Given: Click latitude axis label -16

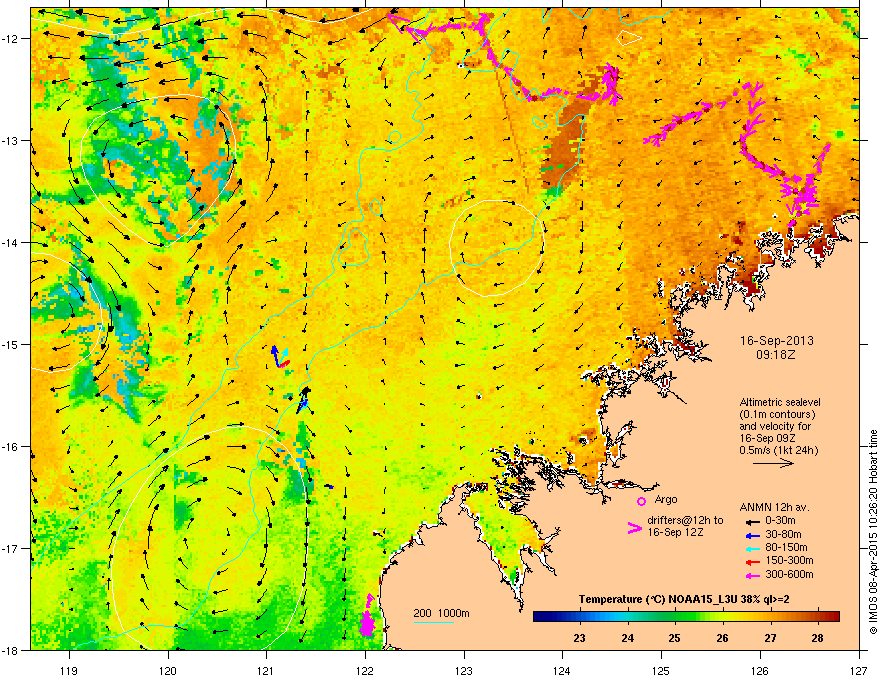Looking at the screenshot, I should (x=11, y=447).
